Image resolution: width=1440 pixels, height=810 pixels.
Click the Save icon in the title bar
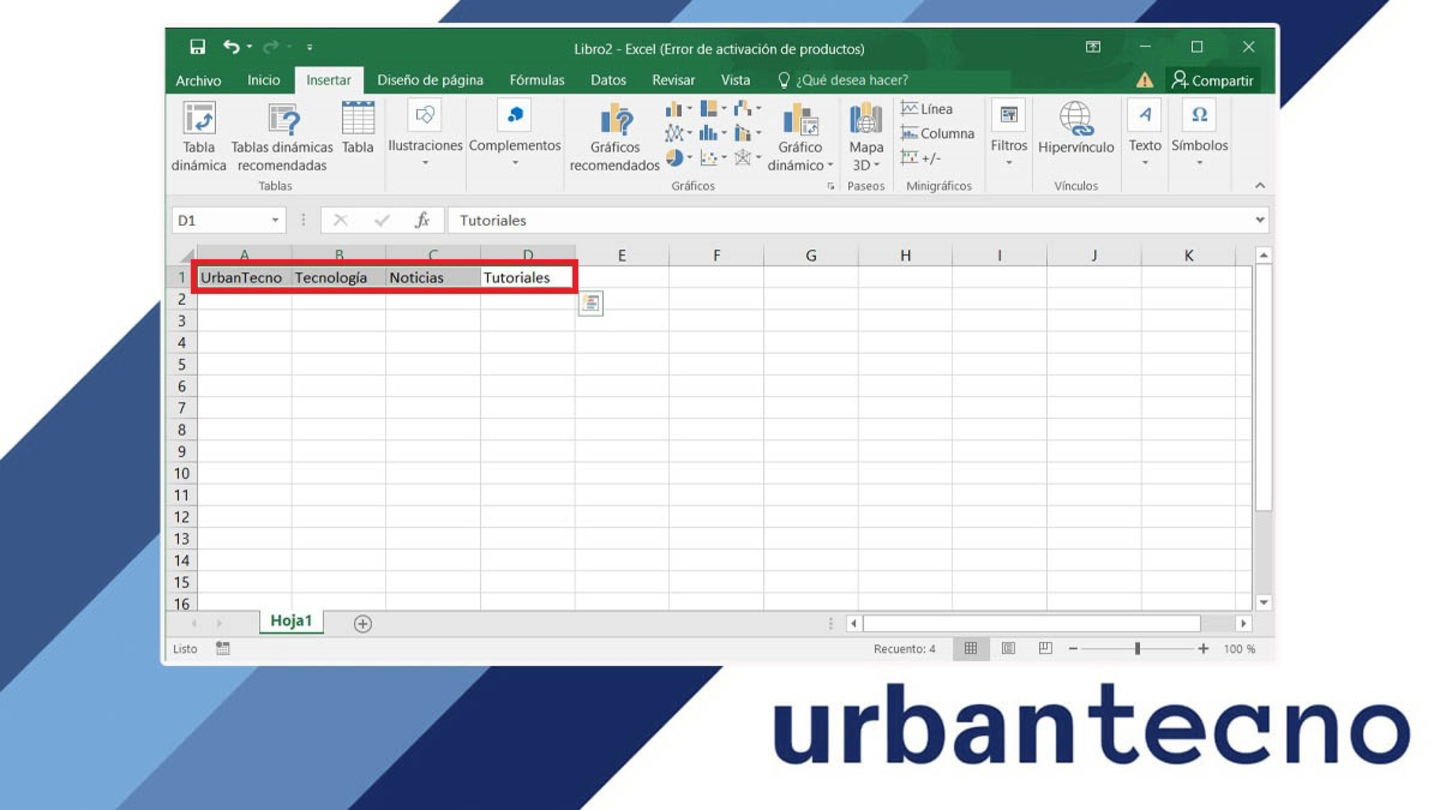click(x=198, y=47)
